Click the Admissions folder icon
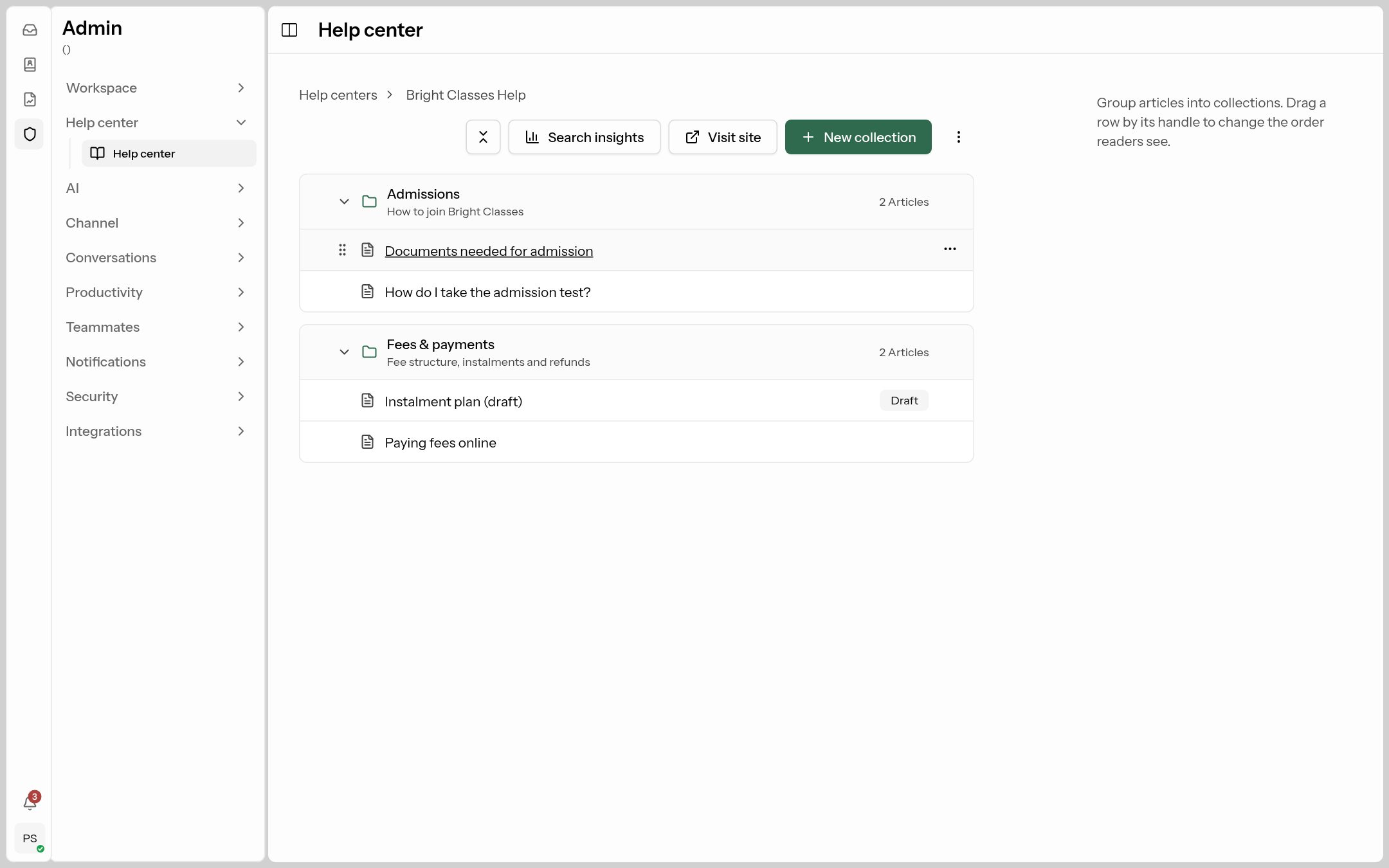 click(369, 202)
